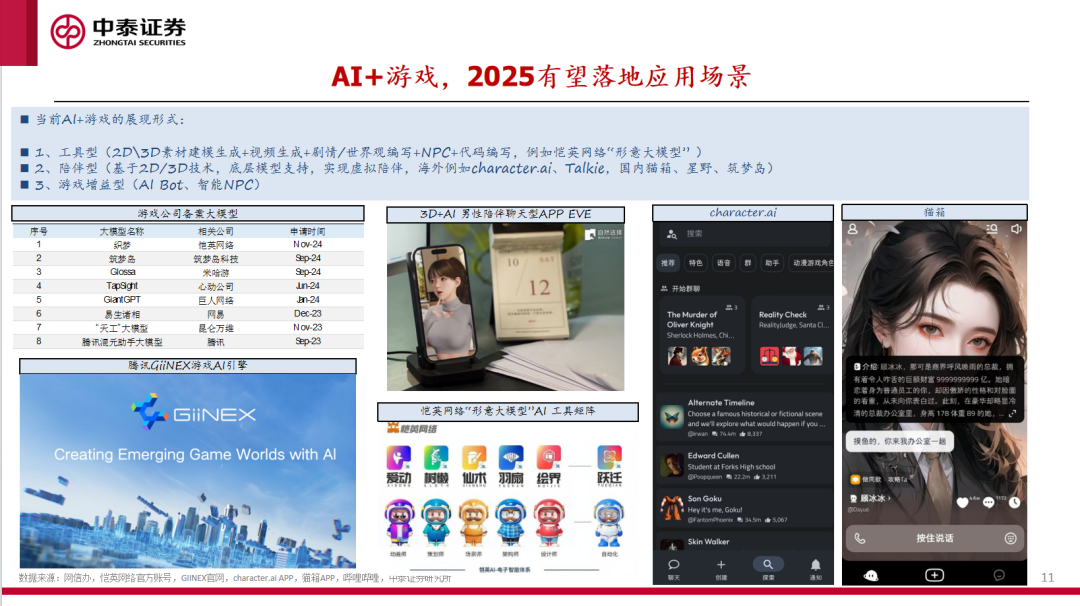Tap the plus create icon in 猫箱 bottom bar
Viewport: 1080px width, 606px height.
tap(934, 575)
